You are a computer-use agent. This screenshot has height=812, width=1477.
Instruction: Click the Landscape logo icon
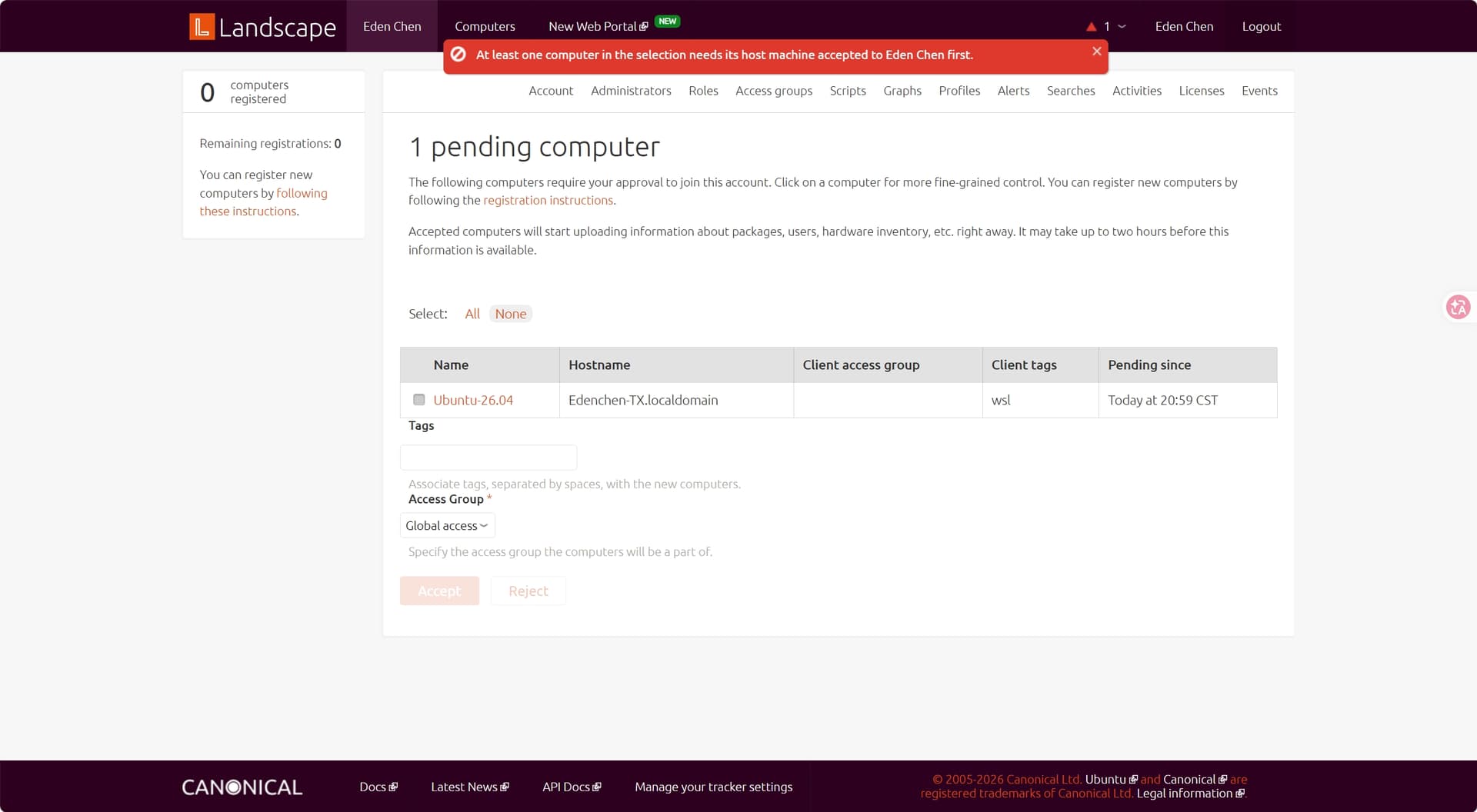tap(202, 27)
